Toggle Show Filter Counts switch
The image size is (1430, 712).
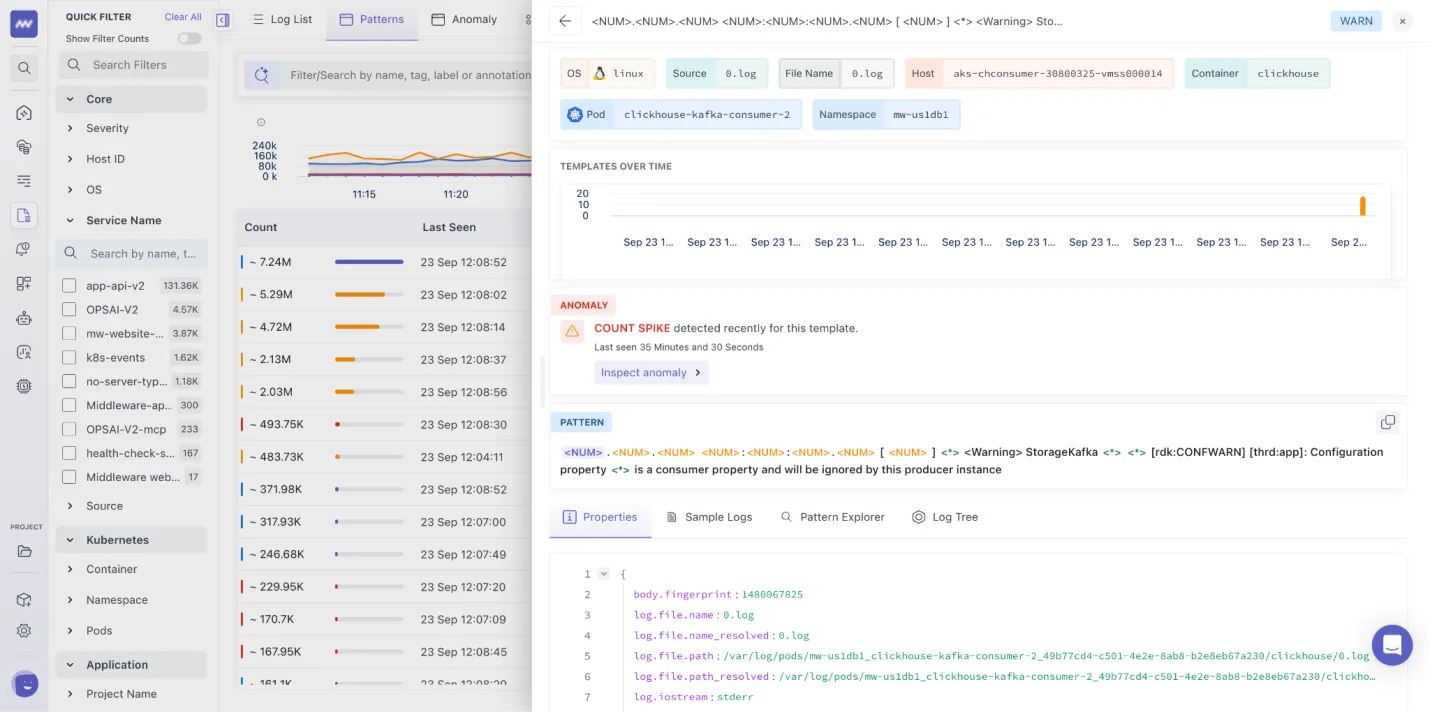tap(189, 39)
